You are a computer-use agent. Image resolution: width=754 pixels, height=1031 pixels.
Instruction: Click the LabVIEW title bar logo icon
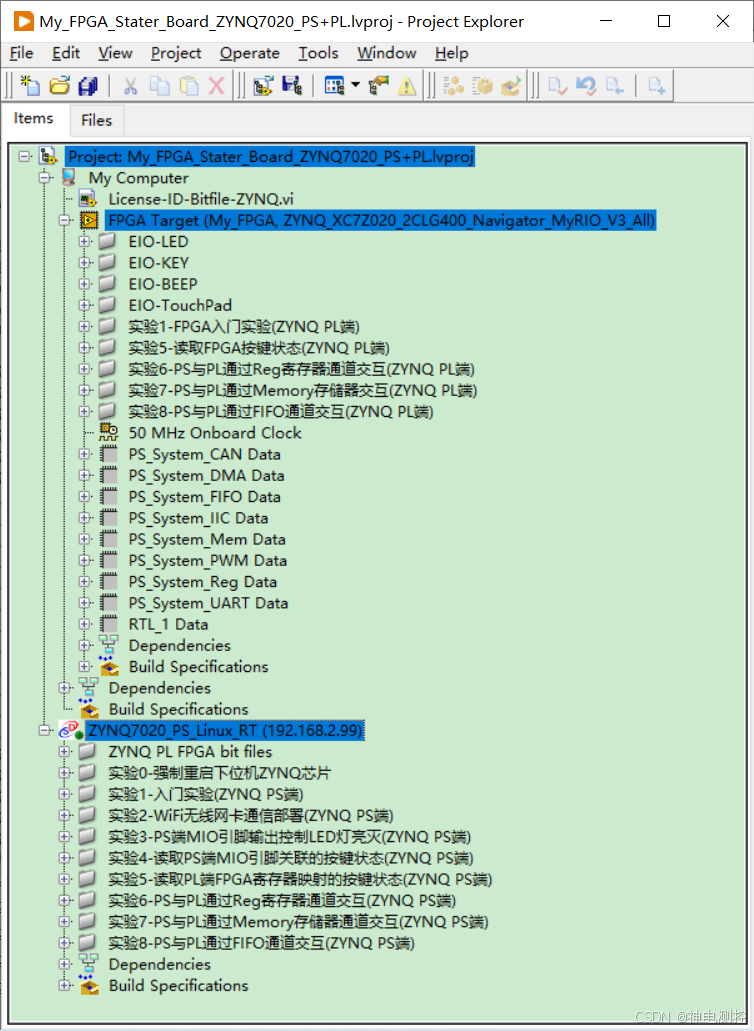[24, 21]
